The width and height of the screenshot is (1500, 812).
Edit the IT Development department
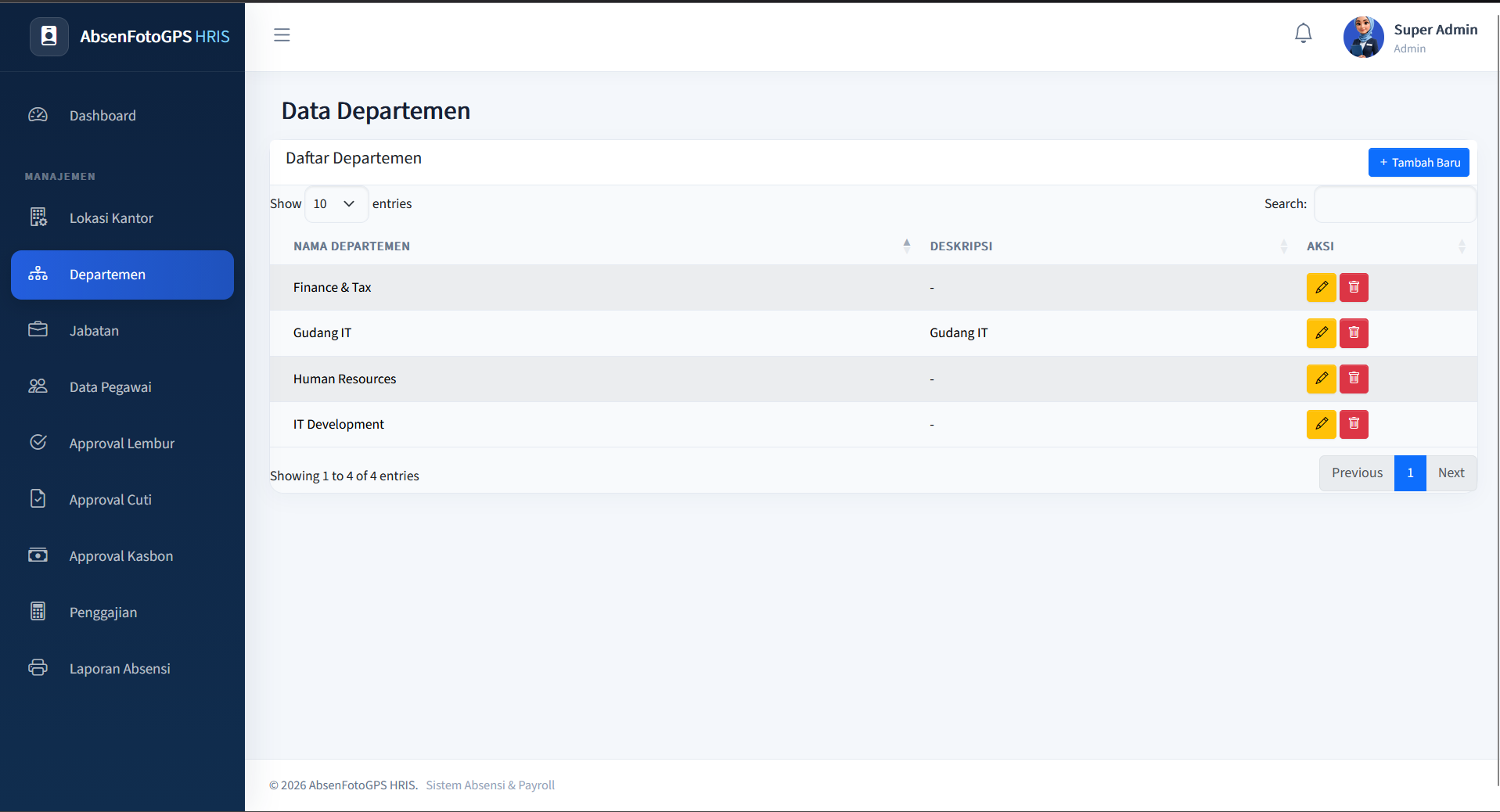(1321, 424)
